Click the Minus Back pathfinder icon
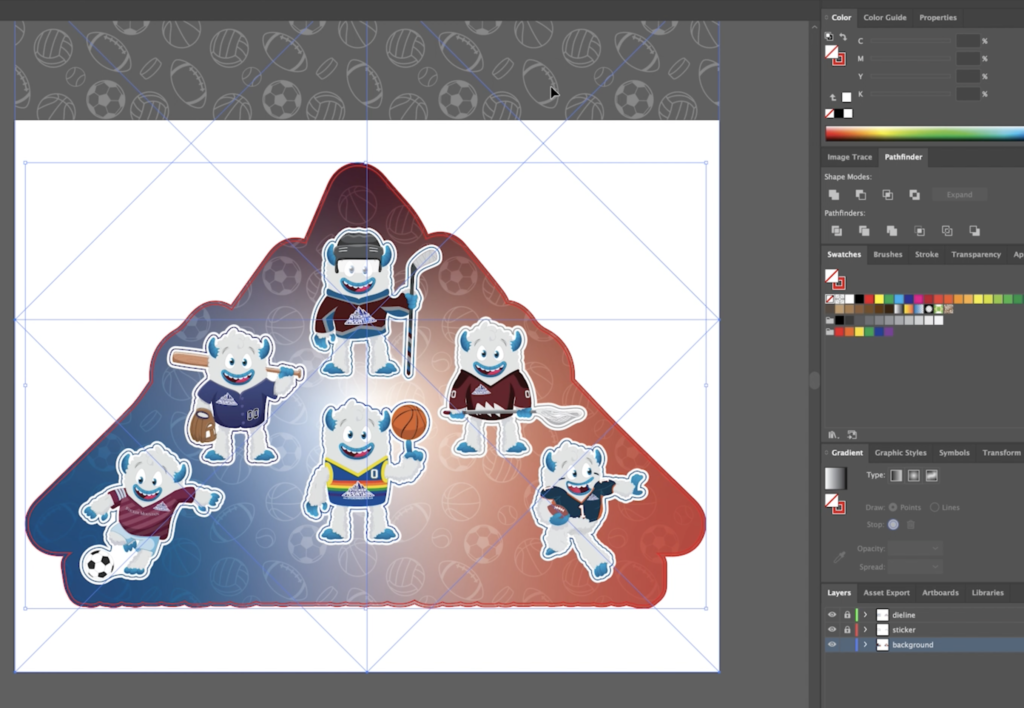The width and height of the screenshot is (1024, 708). click(x=974, y=231)
